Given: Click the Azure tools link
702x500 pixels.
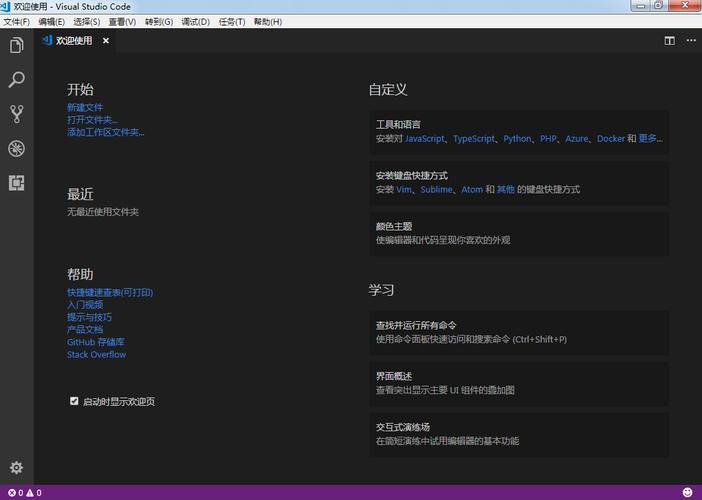Looking at the screenshot, I should [577, 139].
